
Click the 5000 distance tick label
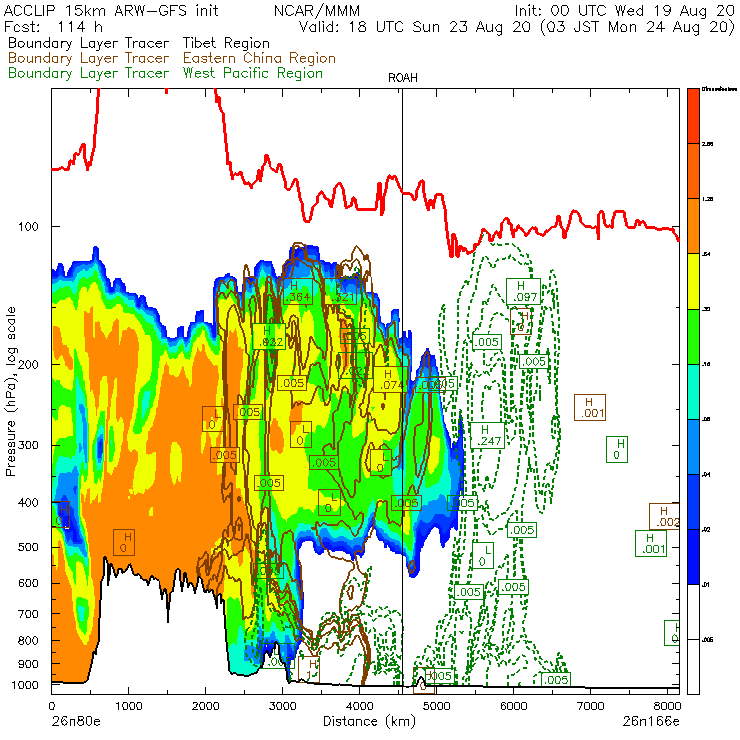point(437,706)
